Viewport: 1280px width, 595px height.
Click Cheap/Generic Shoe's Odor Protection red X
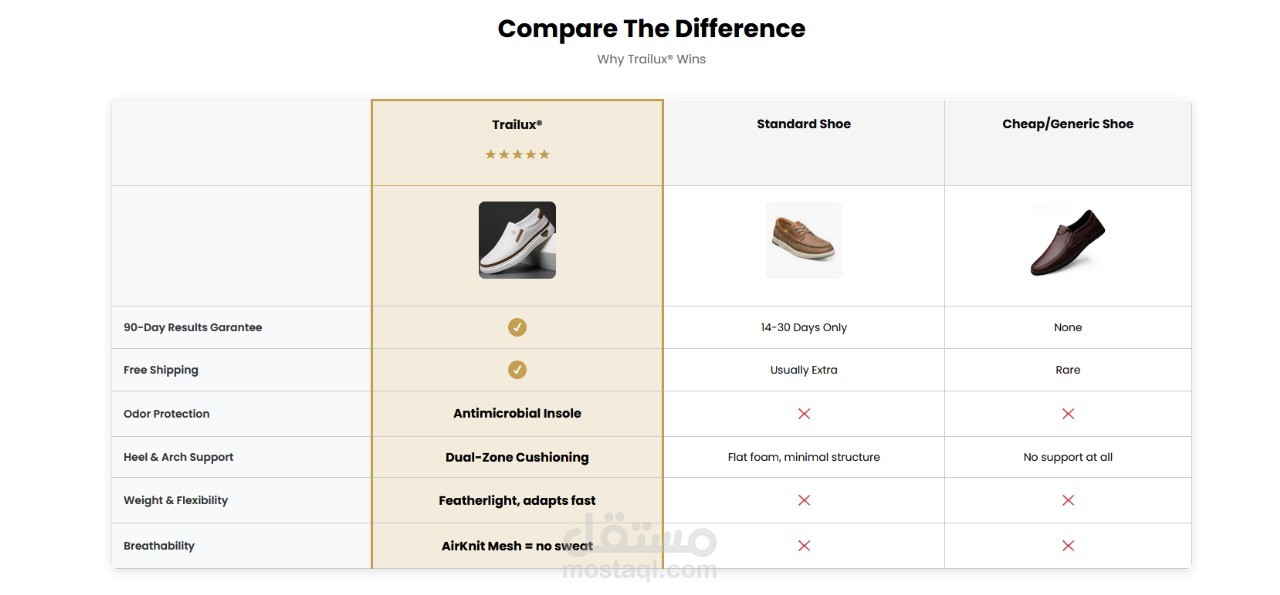(x=1068, y=413)
